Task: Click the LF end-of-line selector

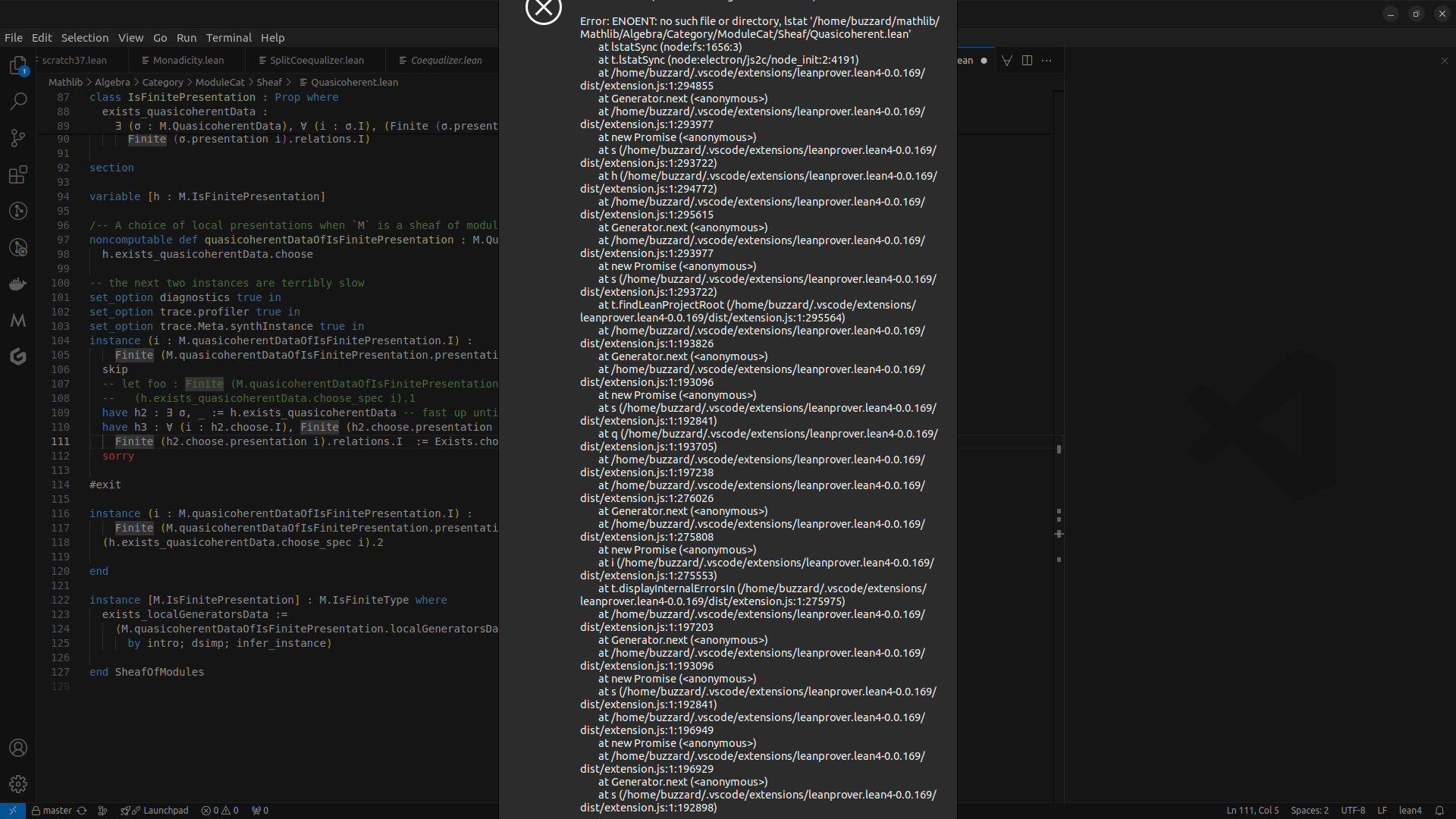Action: [x=1382, y=811]
